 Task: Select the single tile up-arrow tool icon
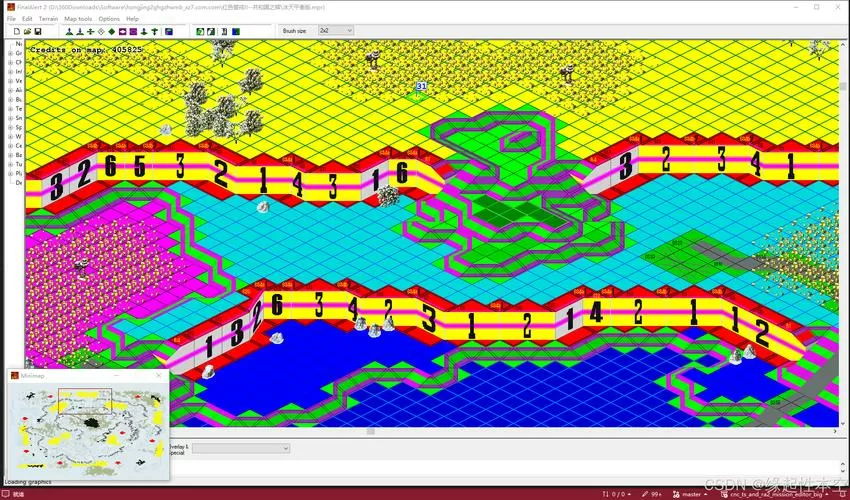pos(154,31)
